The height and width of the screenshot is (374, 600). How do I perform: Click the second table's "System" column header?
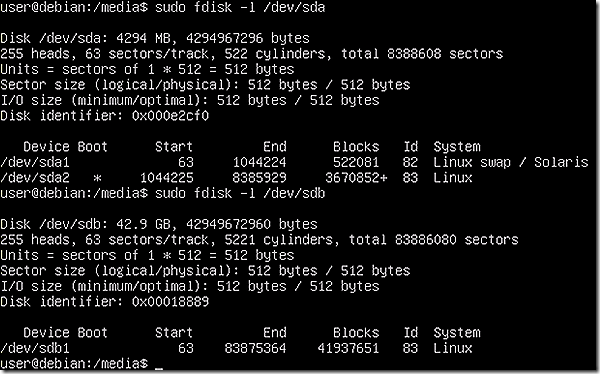(x=457, y=333)
